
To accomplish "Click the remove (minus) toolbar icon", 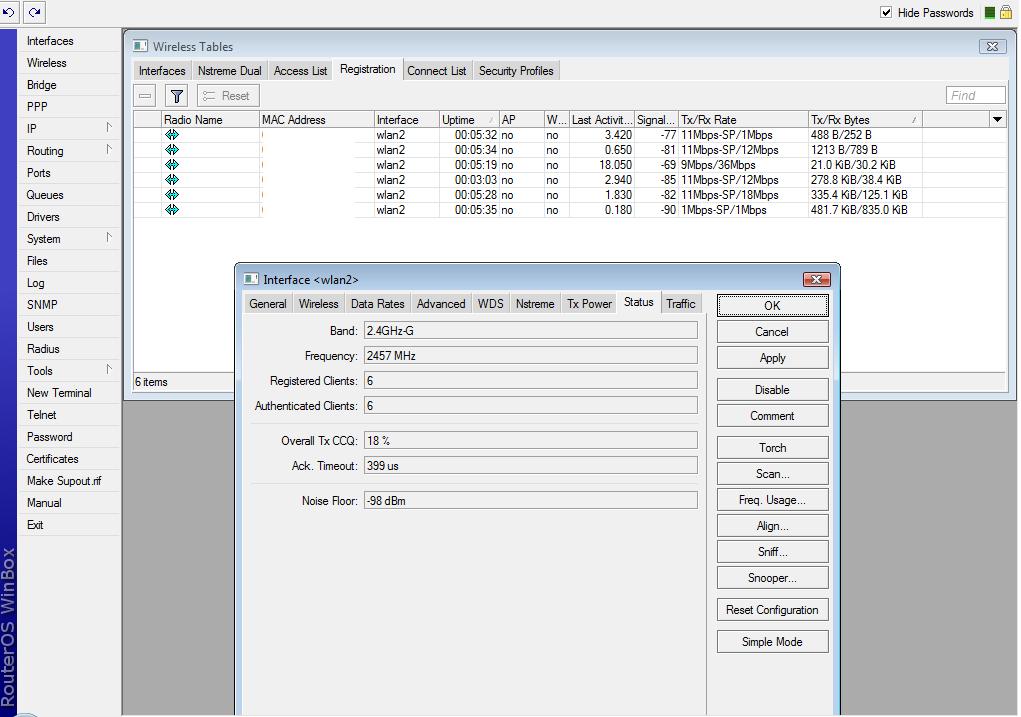I will click(x=146, y=96).
